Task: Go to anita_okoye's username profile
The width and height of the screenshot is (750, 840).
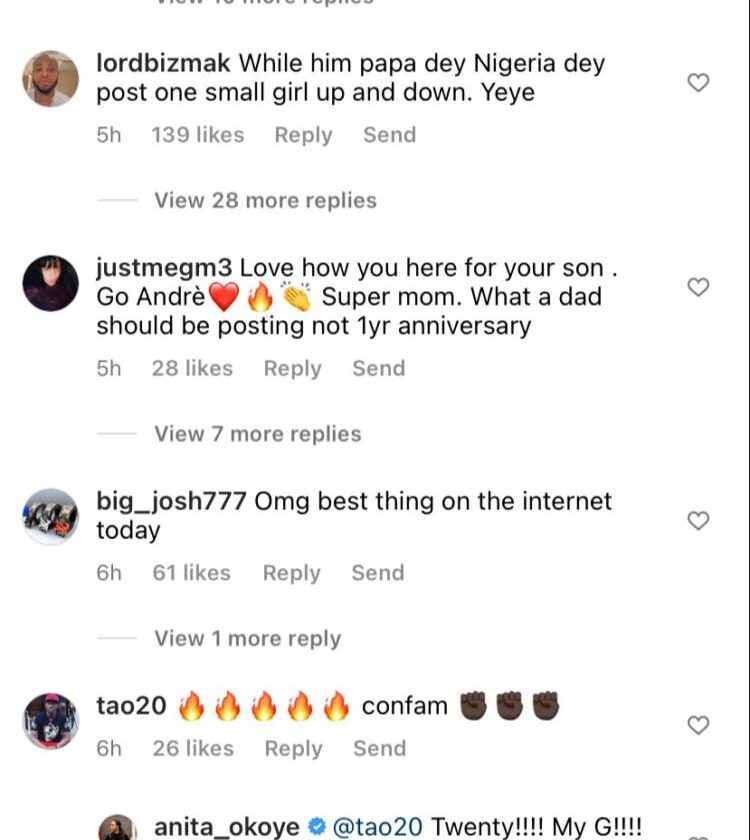Action: click(225, 827)
